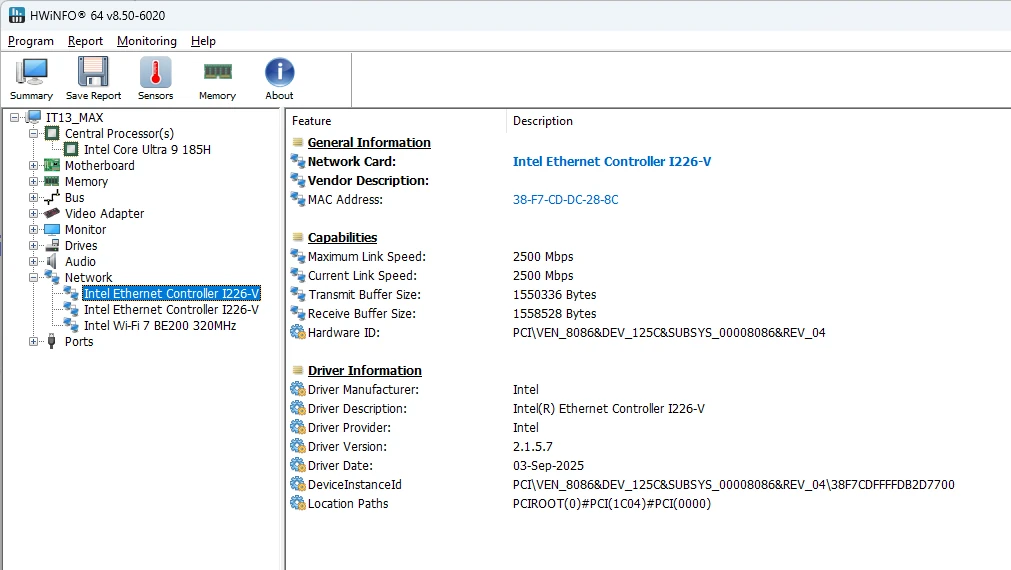Expand the Audio tree node
The height and width of the screenshot is (570, 1011).
34,262
